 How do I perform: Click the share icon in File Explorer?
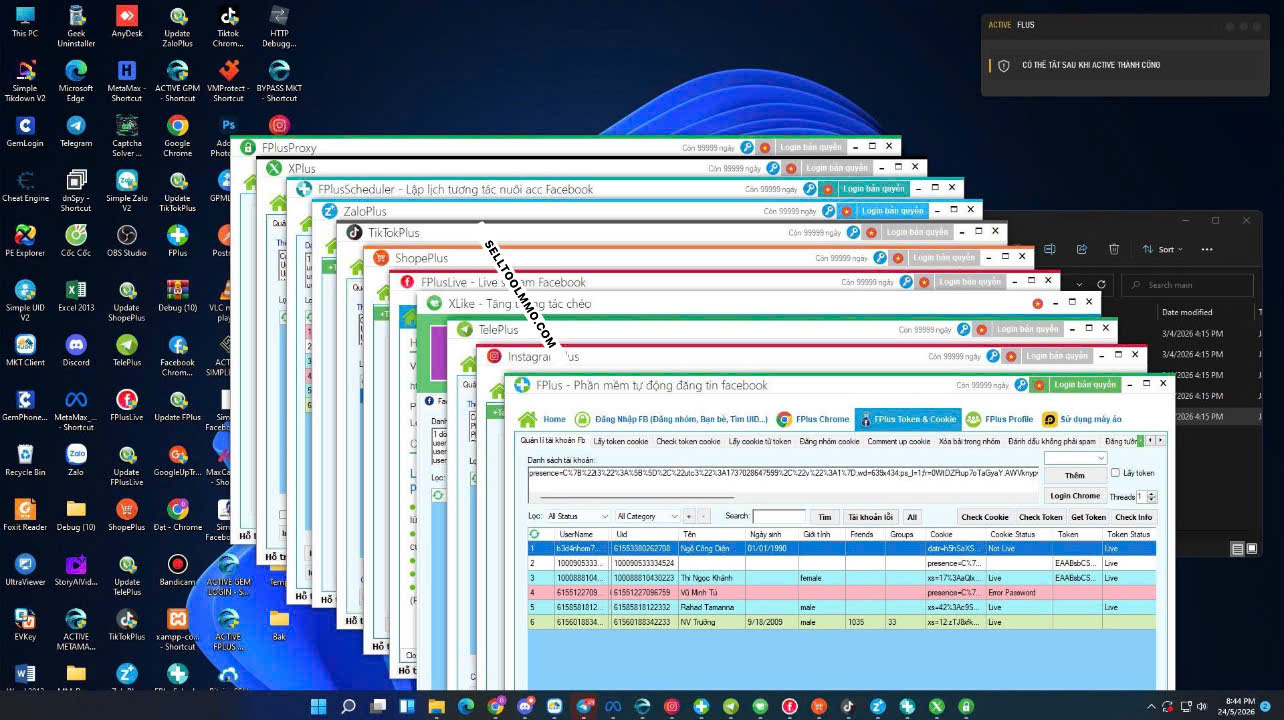point(1082,250)
